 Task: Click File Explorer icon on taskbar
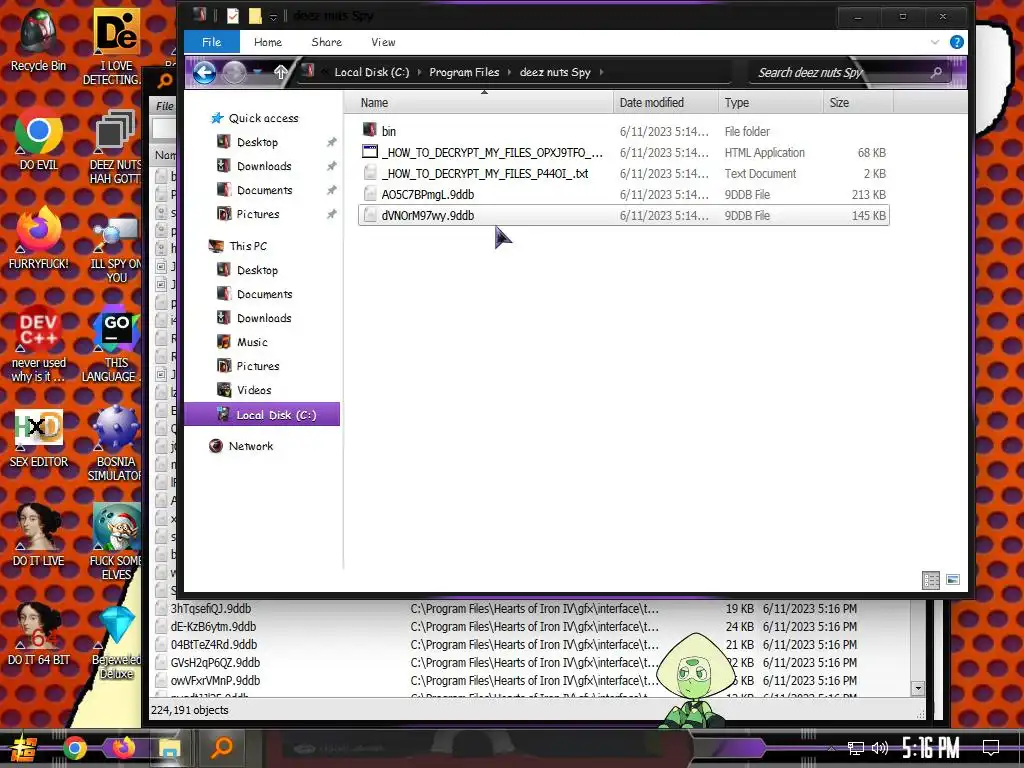[x=170, y=748]
